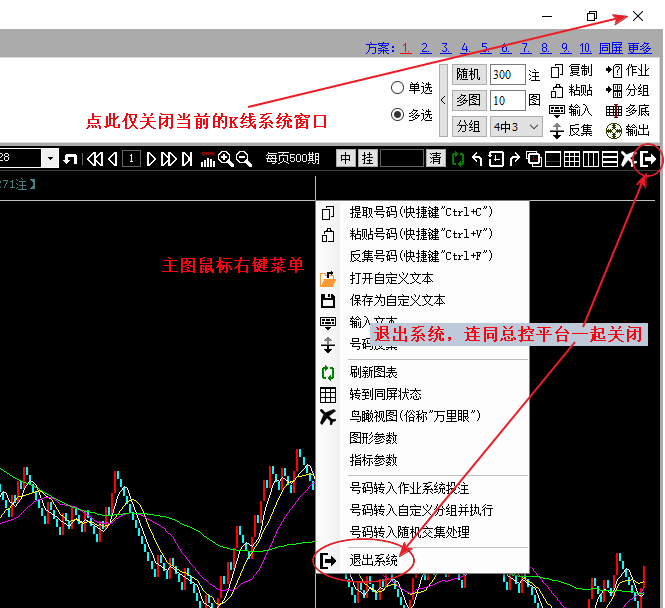Click the 反集 invert set icon

[558, 130]
